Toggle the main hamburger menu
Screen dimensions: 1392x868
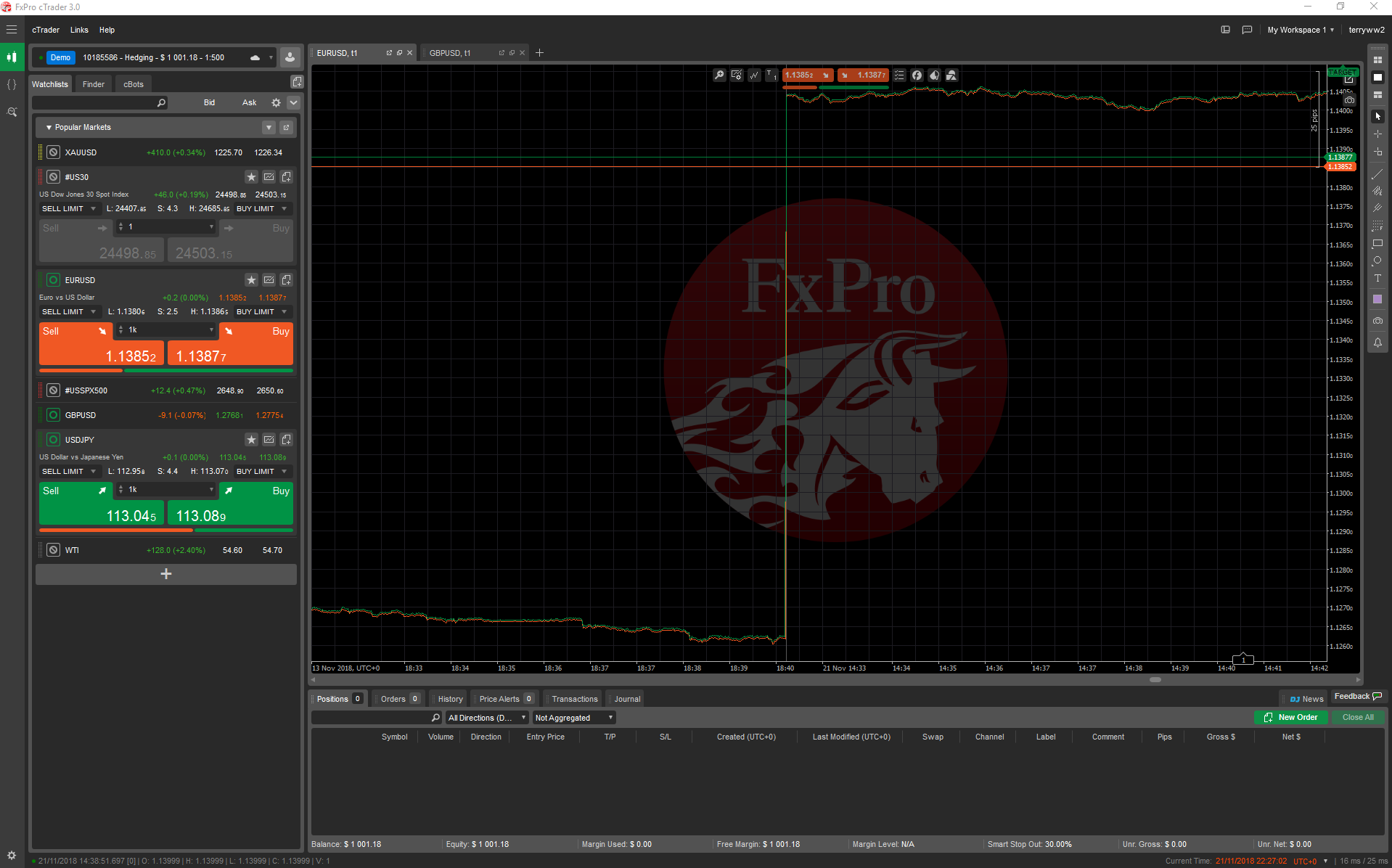(12, 30)
